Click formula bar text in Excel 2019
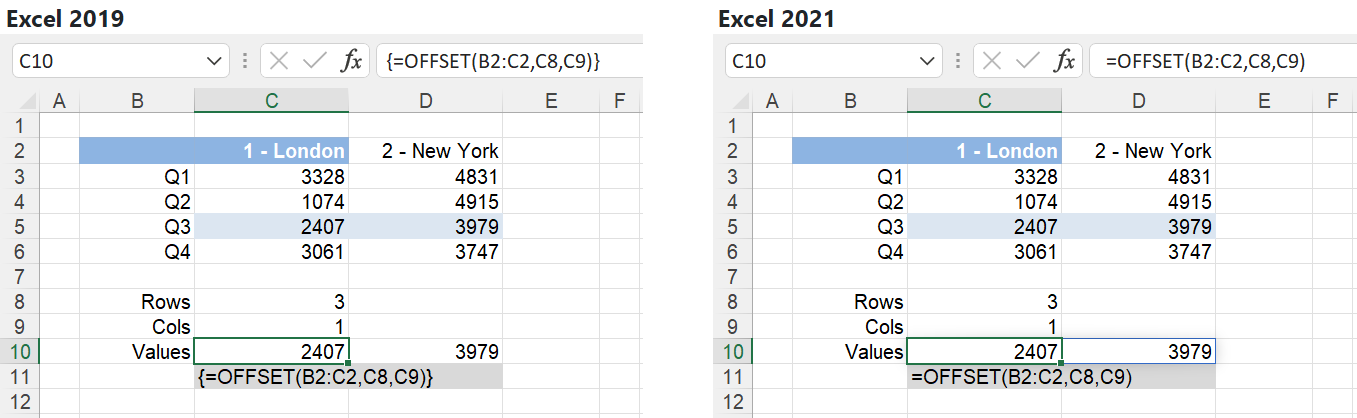This screenshot has width=1357, height=418. [x=492, y=61]
